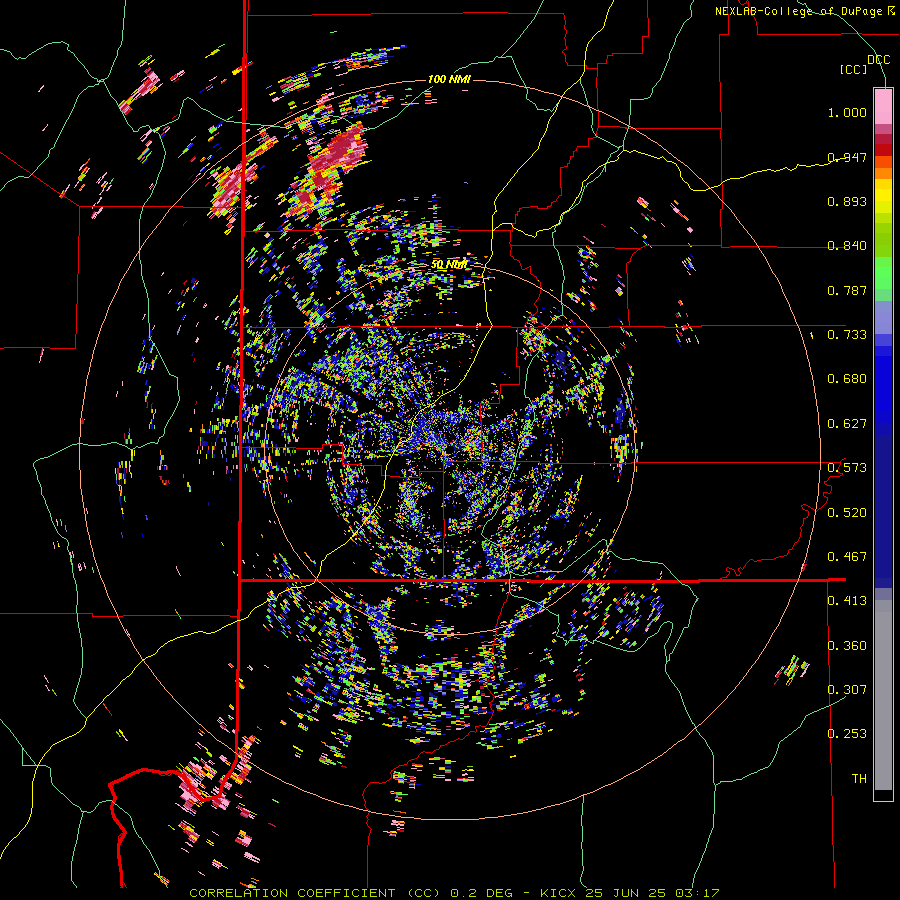
Task: Click the 25 JUN 25 date text
Action: 626,893
